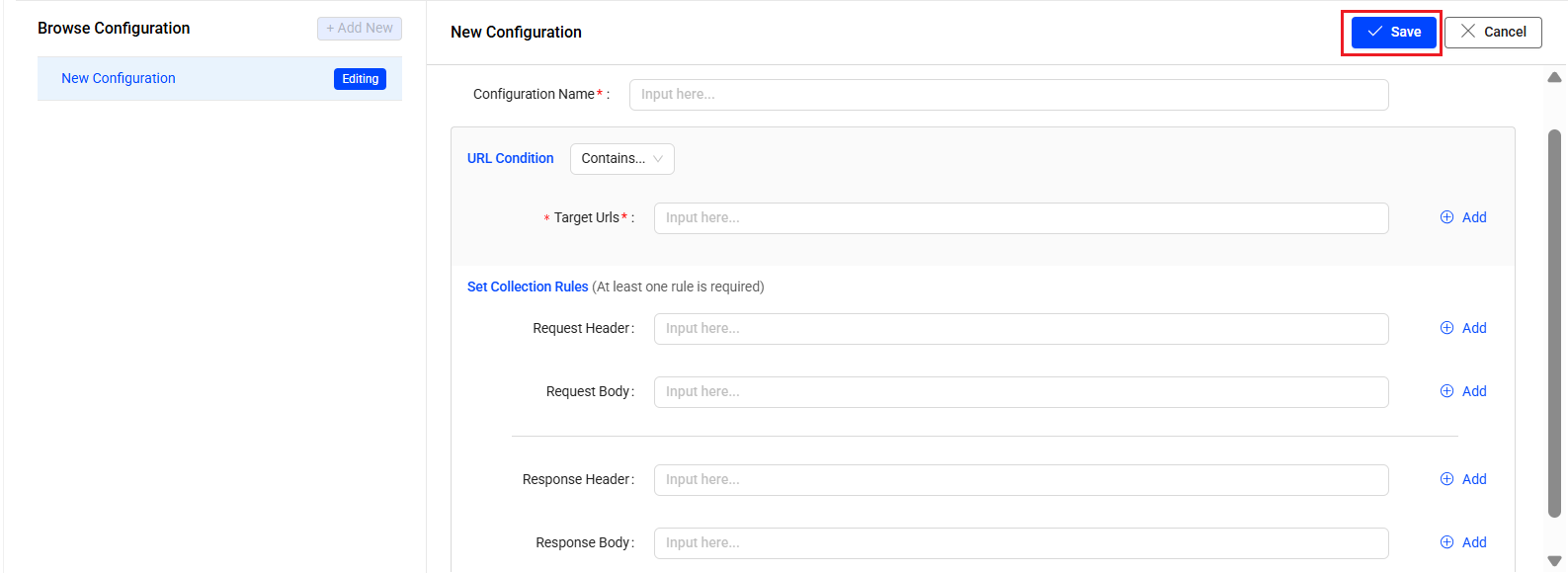Focus the Target Urls input field

click(x=1021, y=218)
